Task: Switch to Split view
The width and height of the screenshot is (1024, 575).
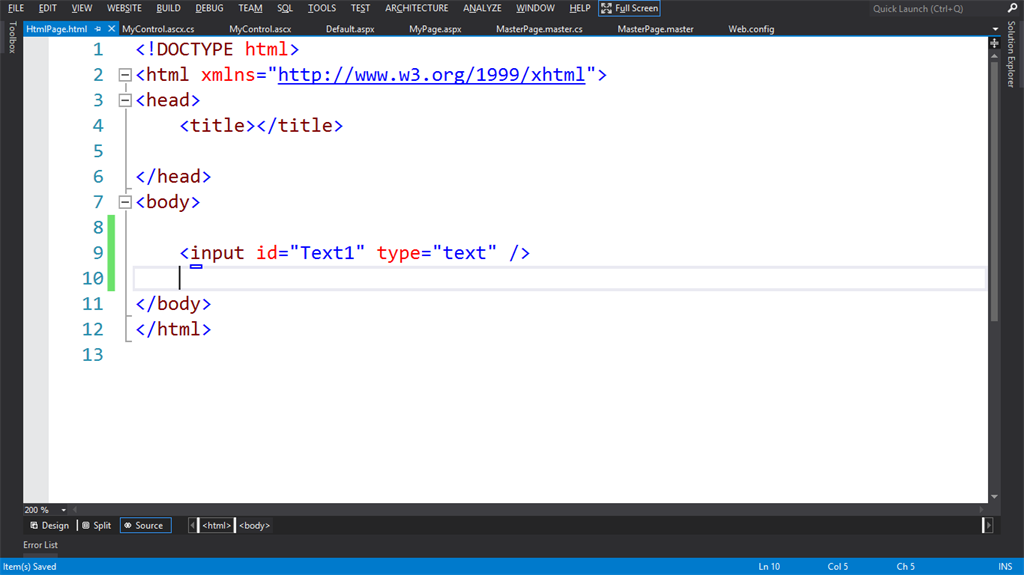Action: pyautogui.click(x=97, y=525)
